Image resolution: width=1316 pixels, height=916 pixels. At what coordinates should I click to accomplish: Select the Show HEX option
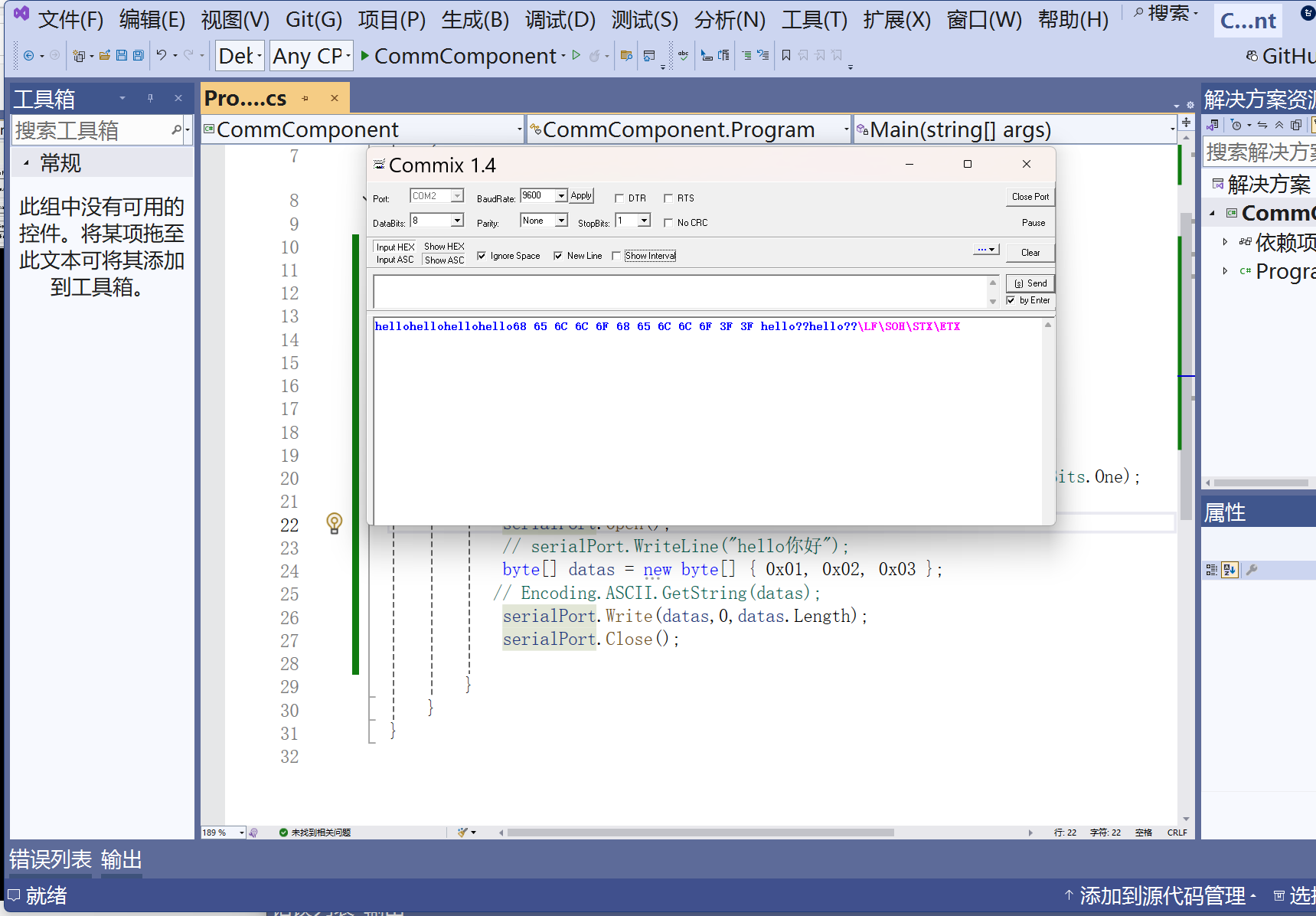coord(444,247)
